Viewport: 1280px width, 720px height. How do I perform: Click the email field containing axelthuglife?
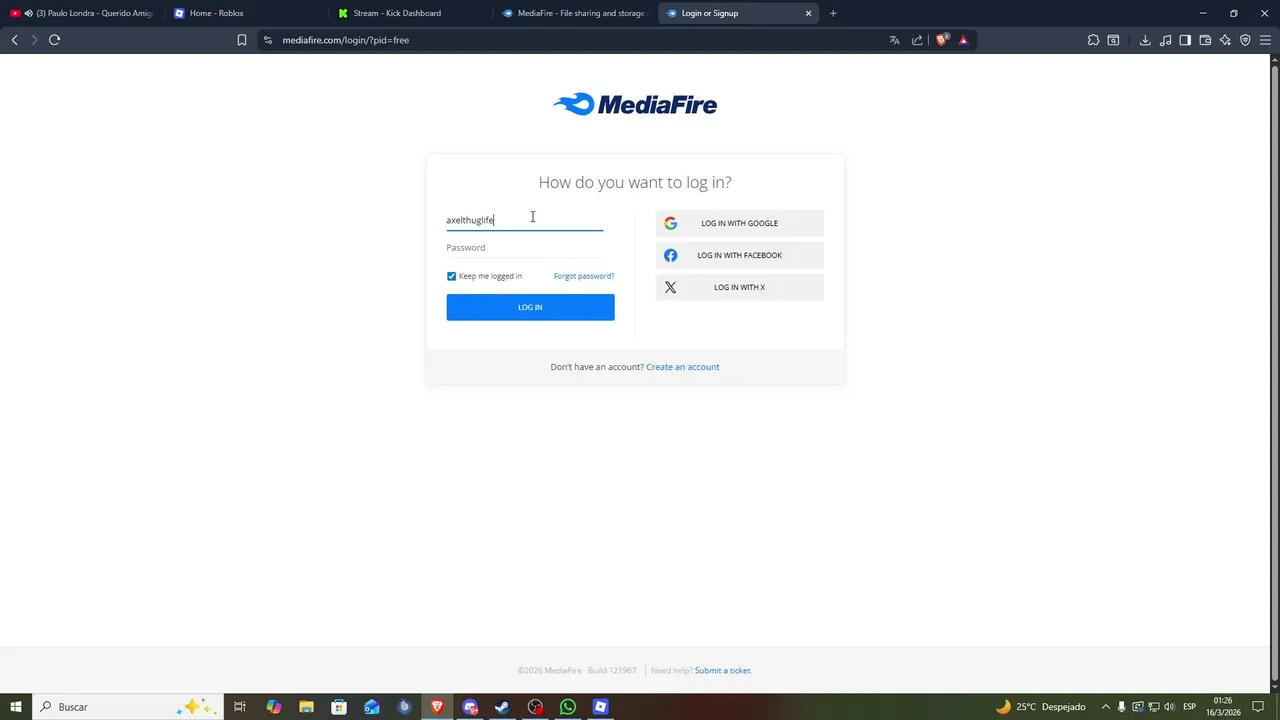[x=525, y=220]
